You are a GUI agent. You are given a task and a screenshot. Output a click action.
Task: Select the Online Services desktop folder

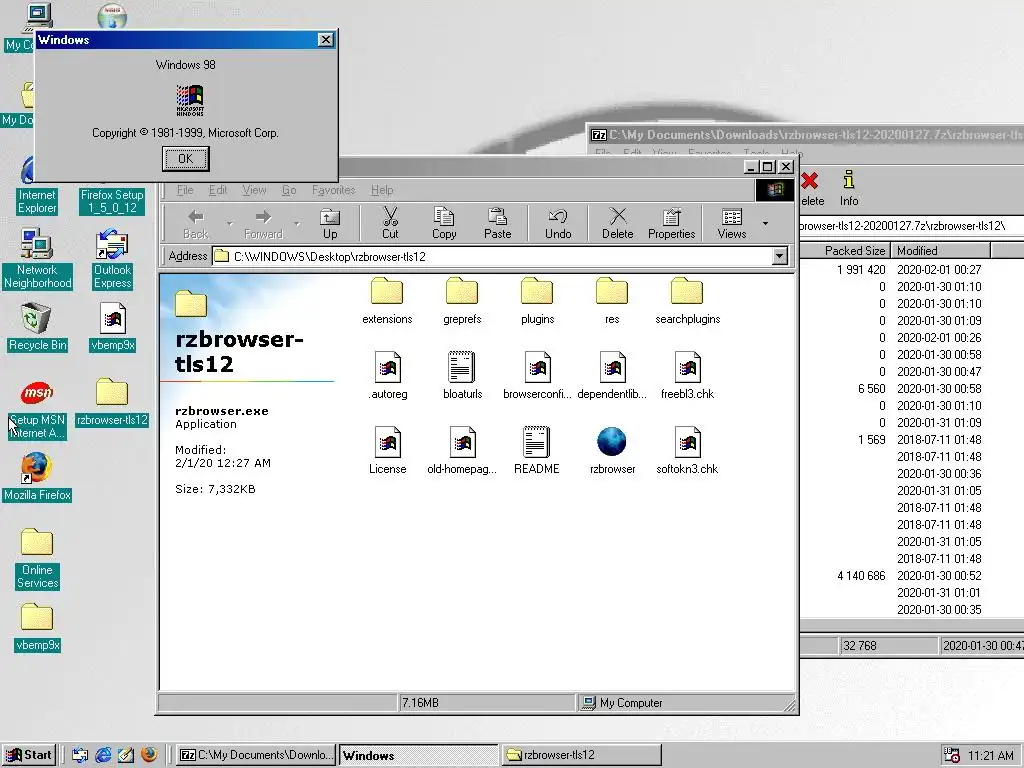point(37,559)
